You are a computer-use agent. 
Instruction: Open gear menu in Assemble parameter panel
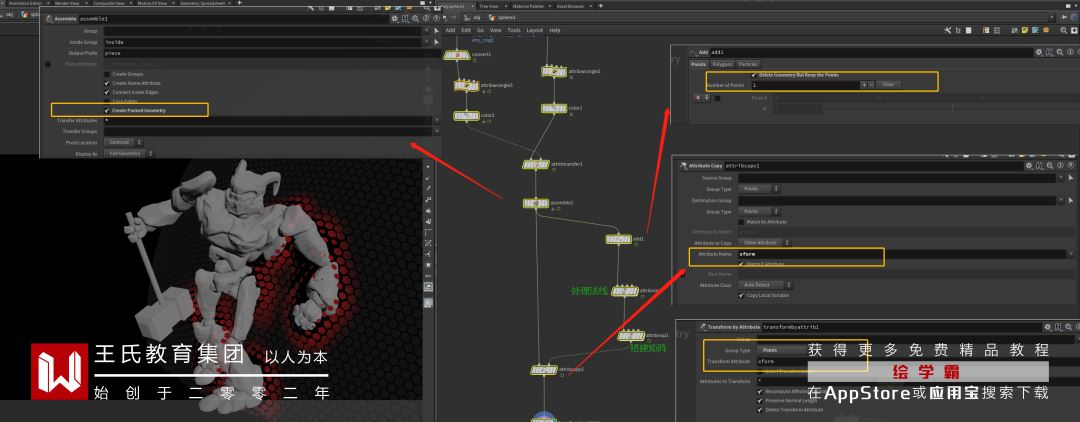click(x=395, y=19)
